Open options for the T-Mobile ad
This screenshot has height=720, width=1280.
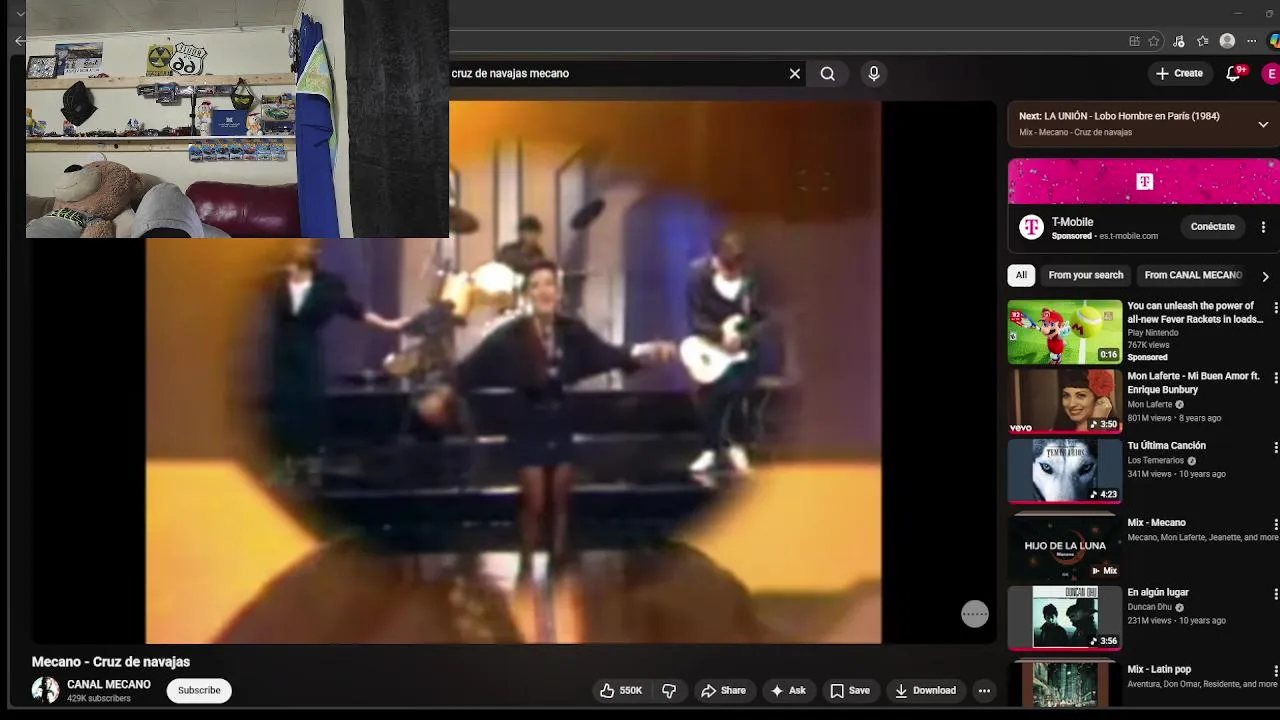pyautogui.click(x=1263, y=227)
